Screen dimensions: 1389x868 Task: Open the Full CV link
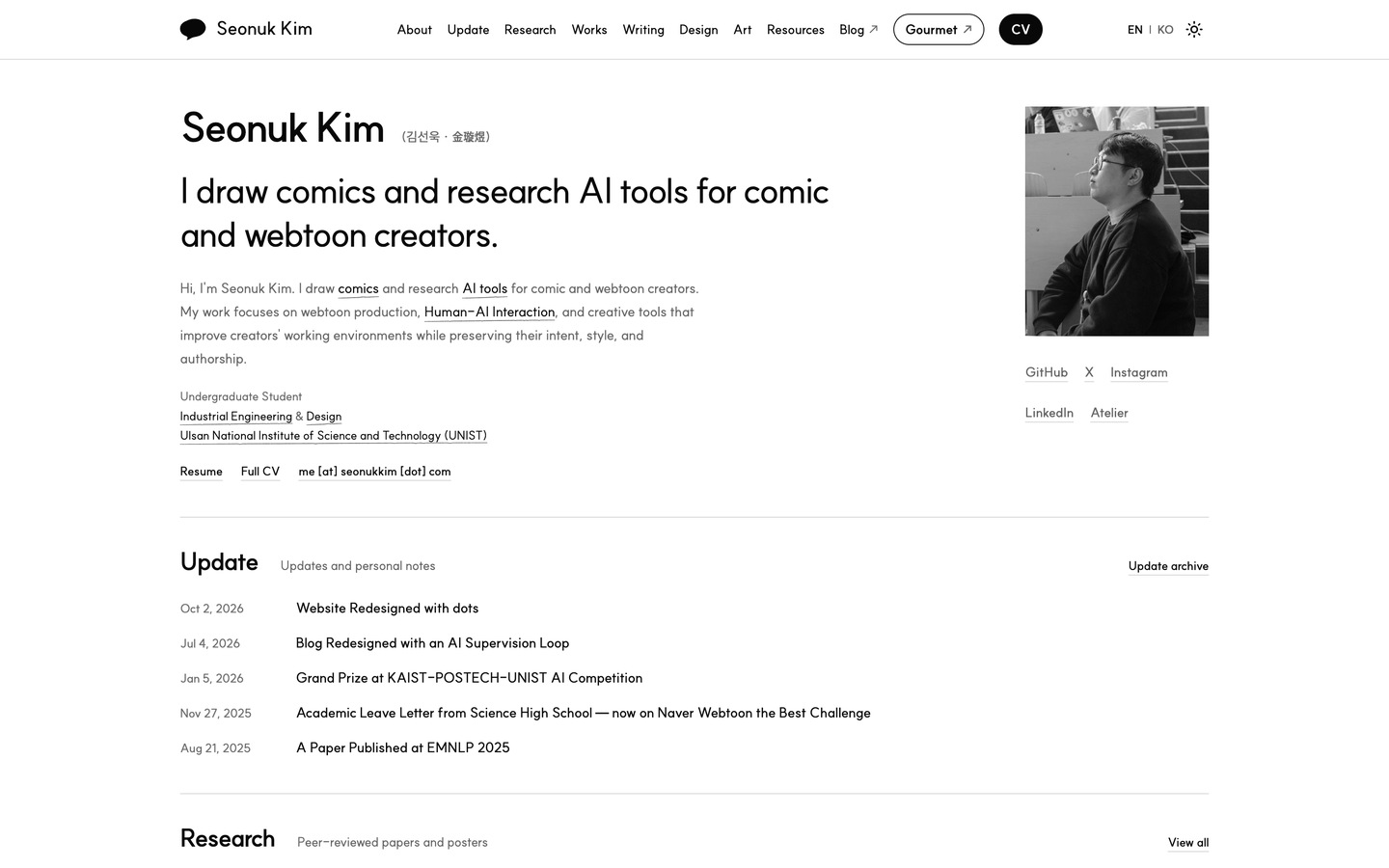point(260,472)
